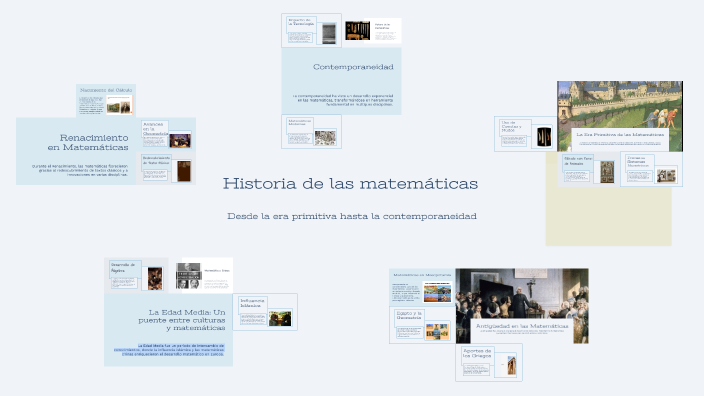This screenshot has height=396, width=704.
Task: Open the 'Cálculo con fines de Animales' slide
Action: pos(589,169)
